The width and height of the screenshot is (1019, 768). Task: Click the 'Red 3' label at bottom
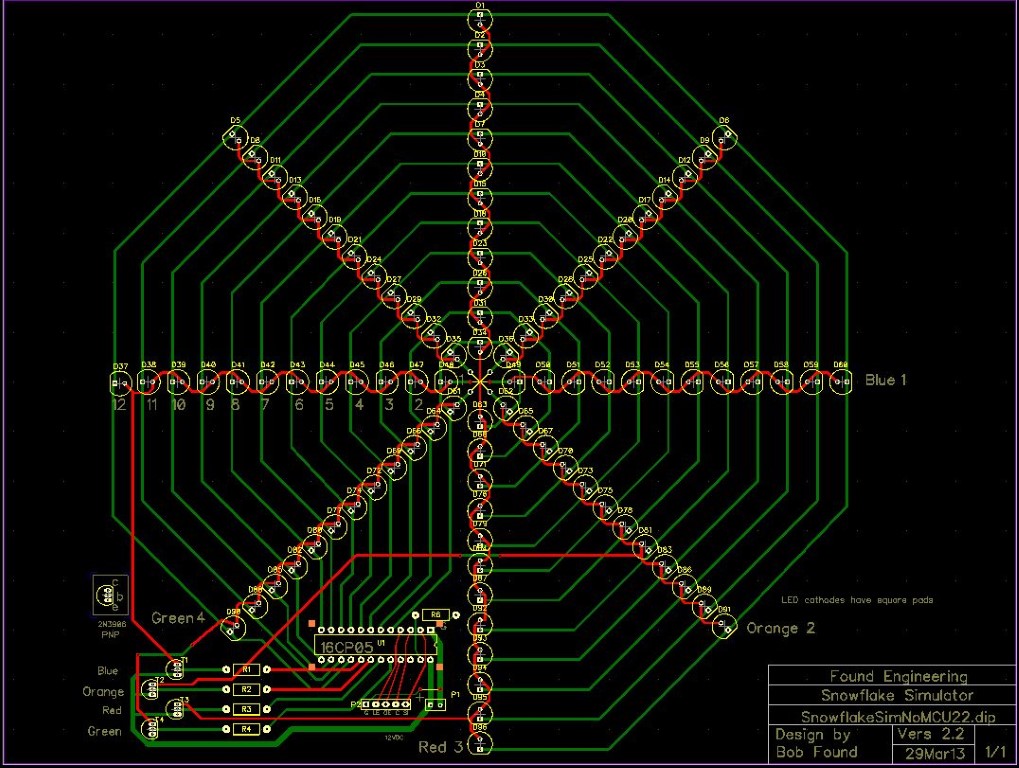tap(441, 747)
